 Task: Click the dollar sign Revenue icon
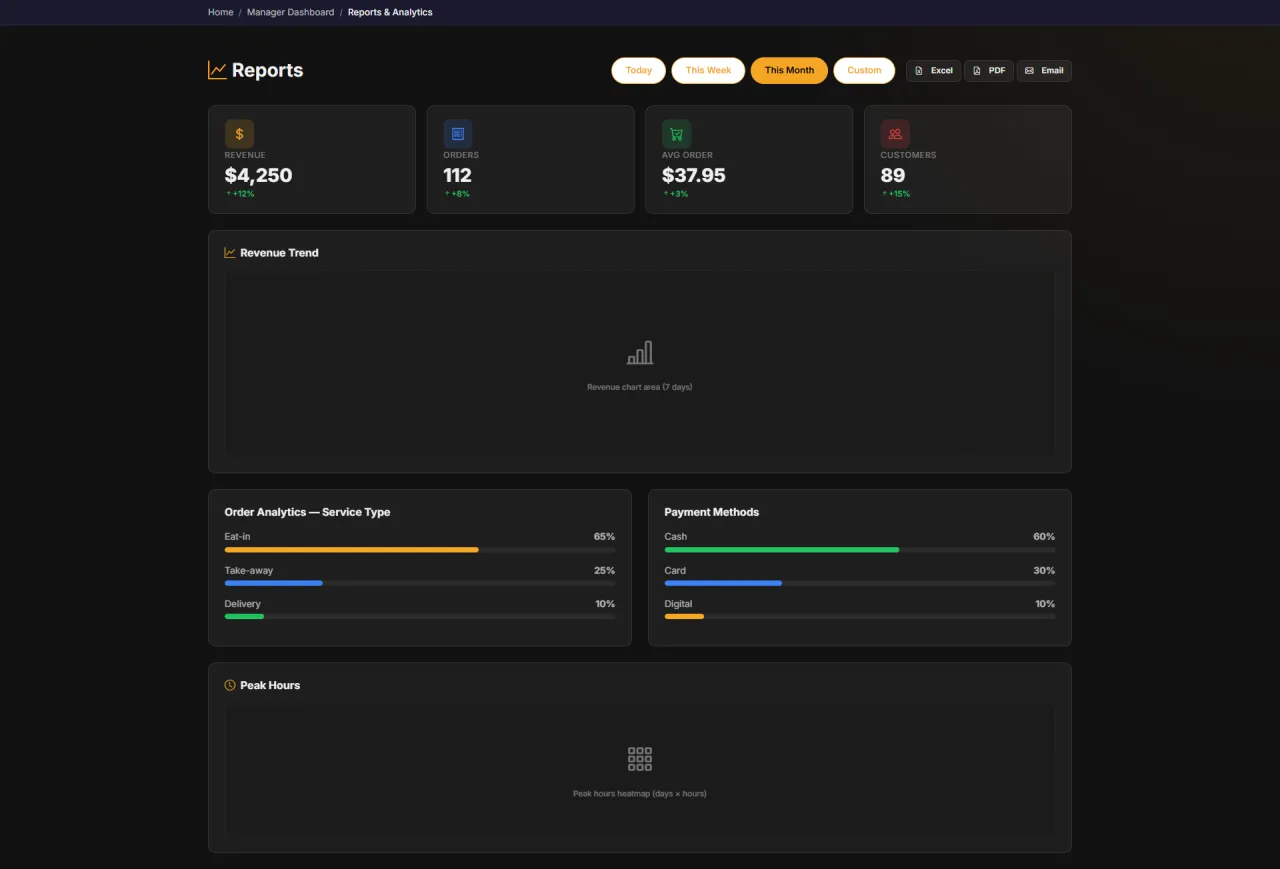pyautogui.click(x=239, y=134)
